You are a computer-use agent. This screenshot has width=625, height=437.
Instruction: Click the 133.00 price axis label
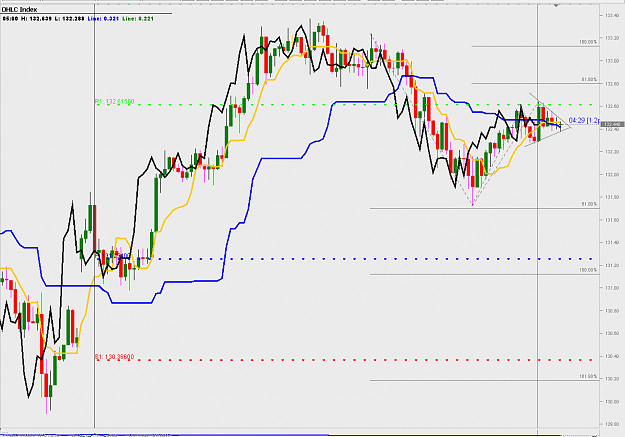tap(612, 61)
